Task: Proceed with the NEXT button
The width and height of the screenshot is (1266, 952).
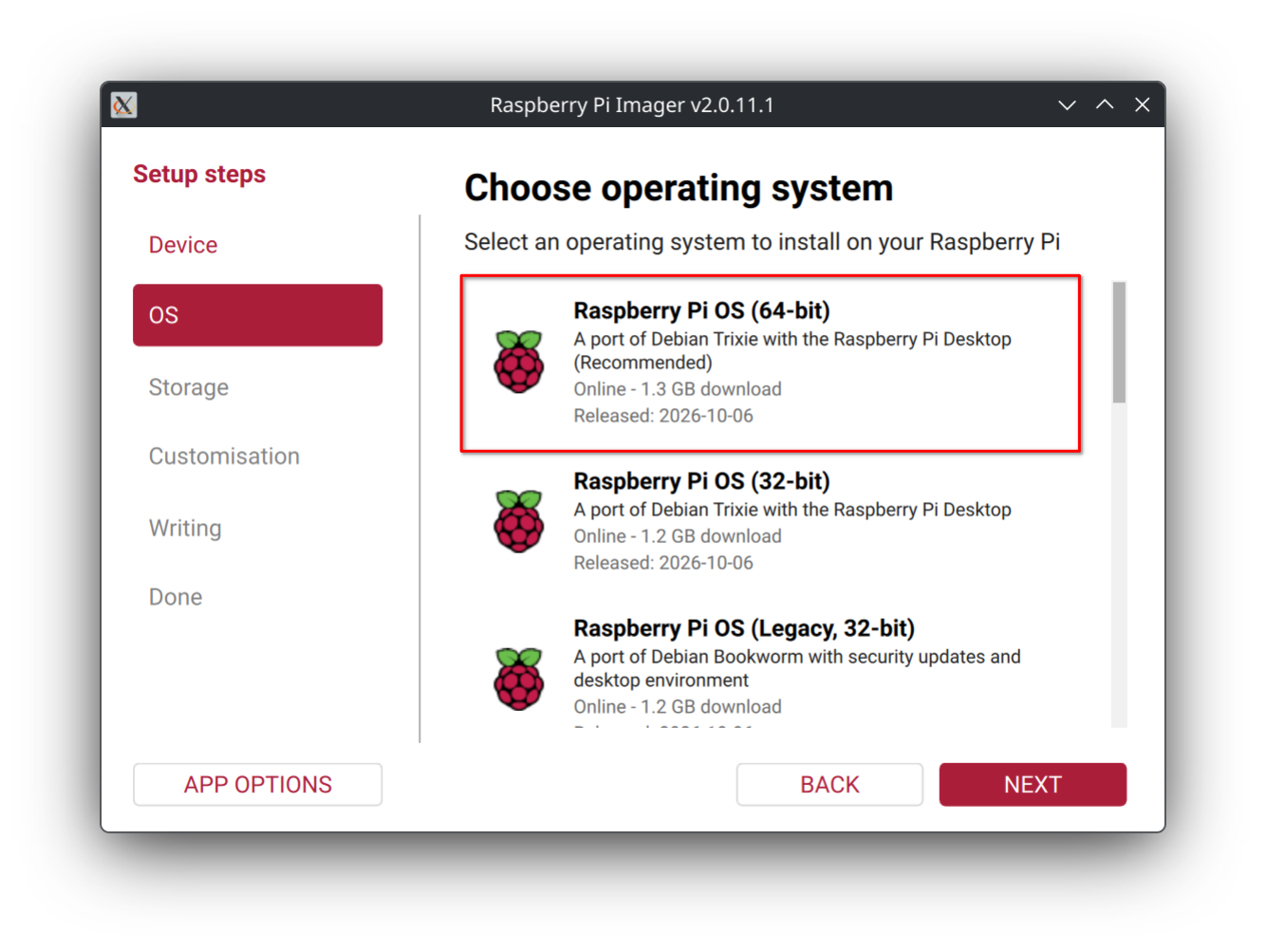Action: (x=1033, y=785)
